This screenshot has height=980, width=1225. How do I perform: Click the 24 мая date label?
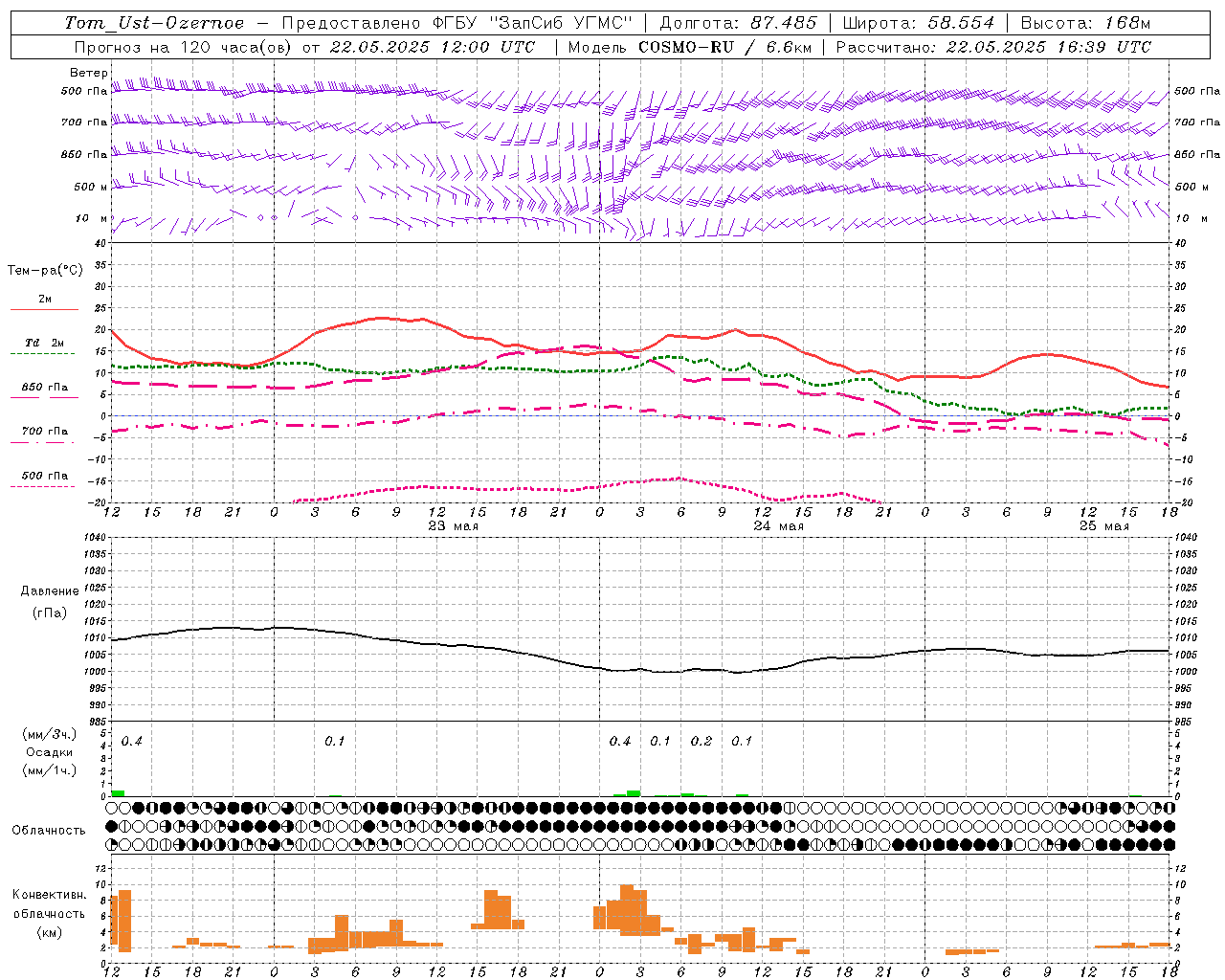779,525
